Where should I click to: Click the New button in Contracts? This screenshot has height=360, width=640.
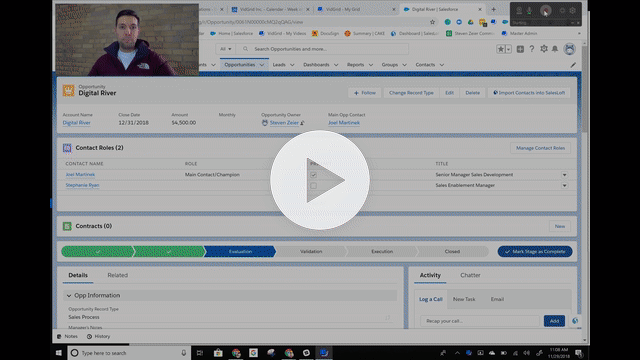pyautogui.click(x=560, y=227)
